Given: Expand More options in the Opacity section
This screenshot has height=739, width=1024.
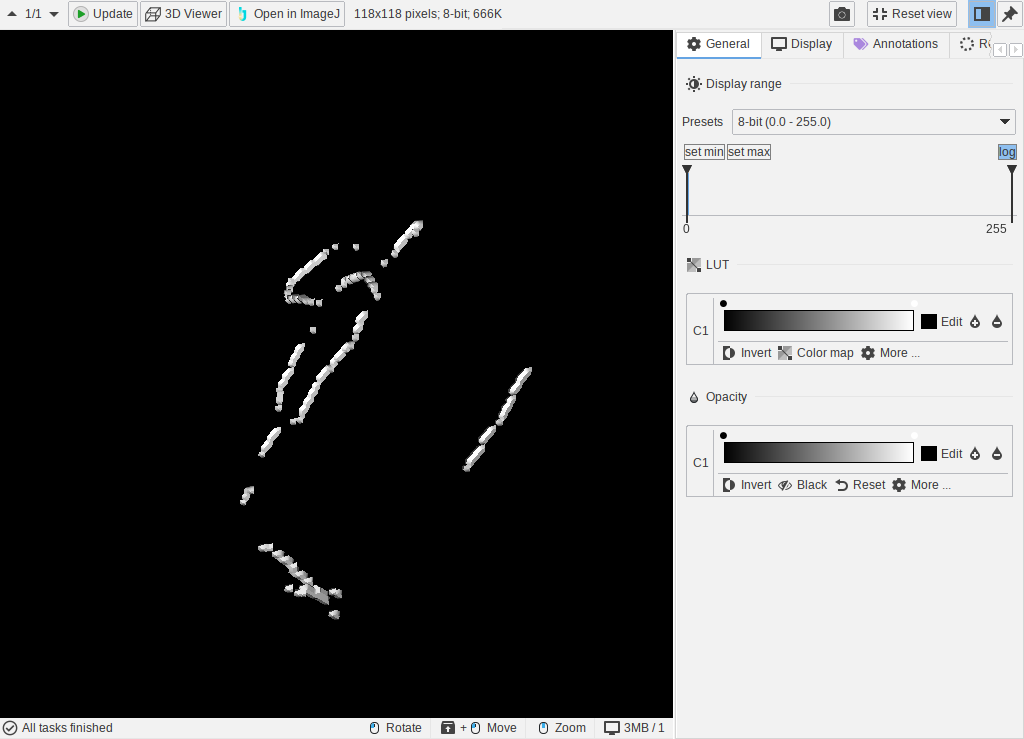Looking at the screenshot, I should (921, 485).
